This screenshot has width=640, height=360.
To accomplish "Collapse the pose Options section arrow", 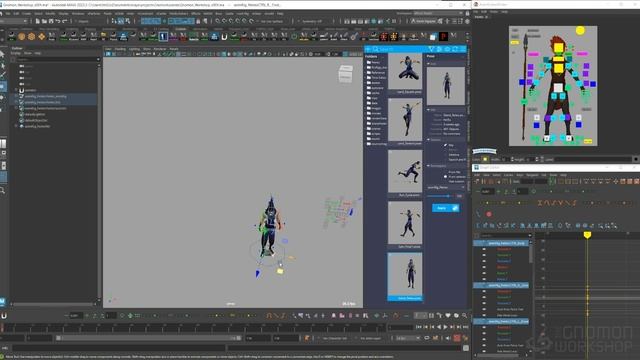I will [429, 140].
